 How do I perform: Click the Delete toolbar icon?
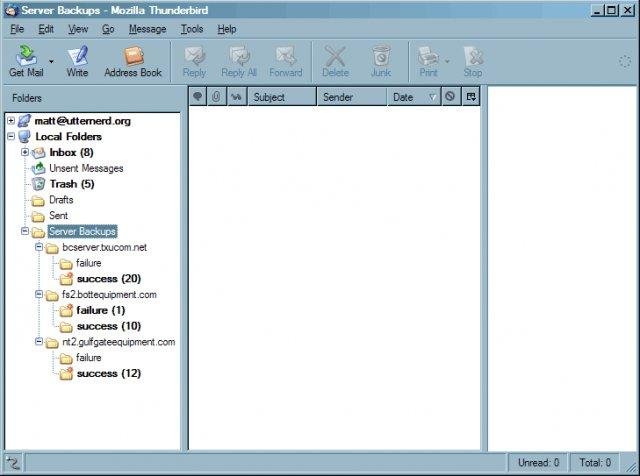pyautogui.click(x=336, y=61)
